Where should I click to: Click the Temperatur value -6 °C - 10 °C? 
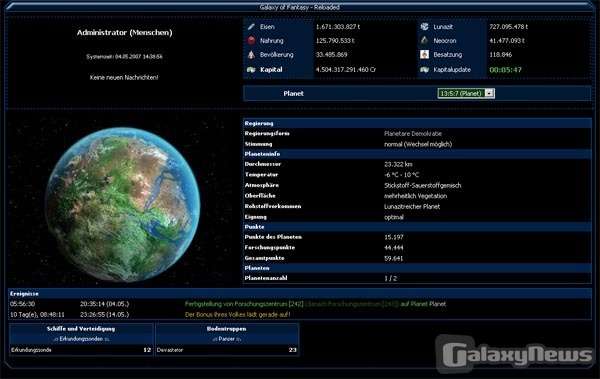click(x=402, y=175)
